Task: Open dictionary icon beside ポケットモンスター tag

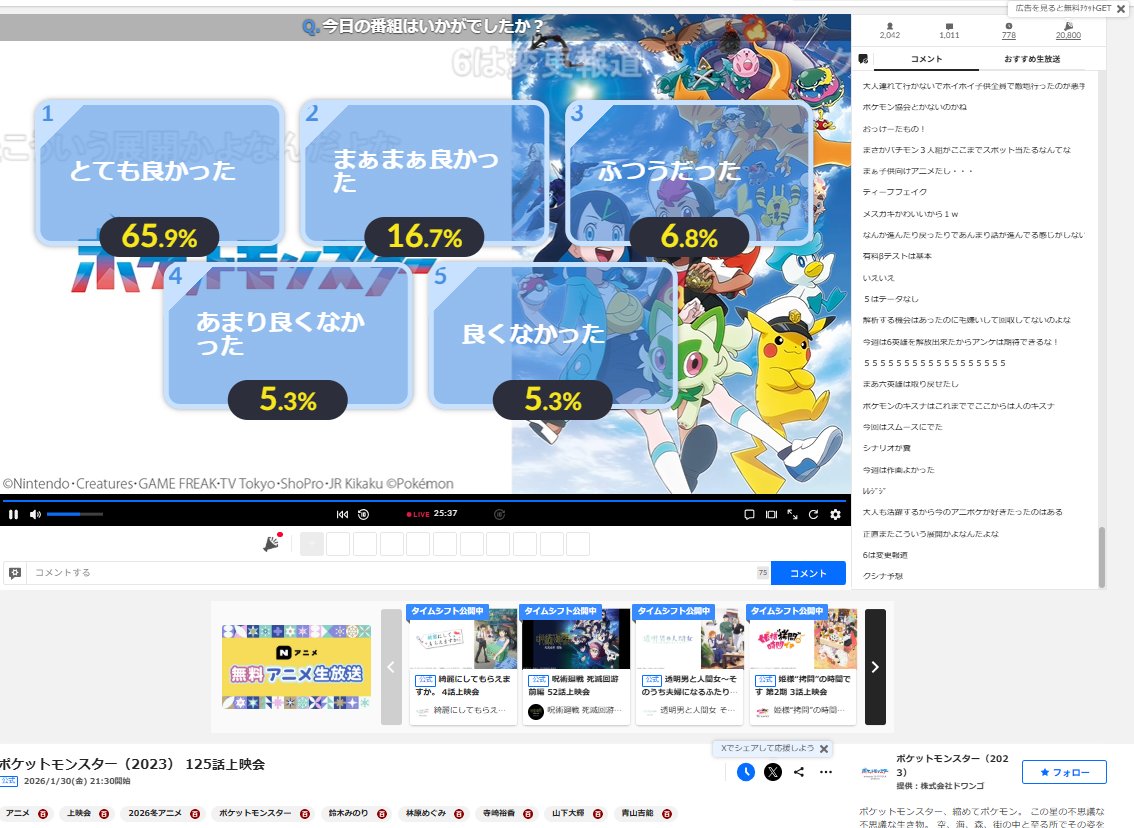Action: tap(305, 814)
